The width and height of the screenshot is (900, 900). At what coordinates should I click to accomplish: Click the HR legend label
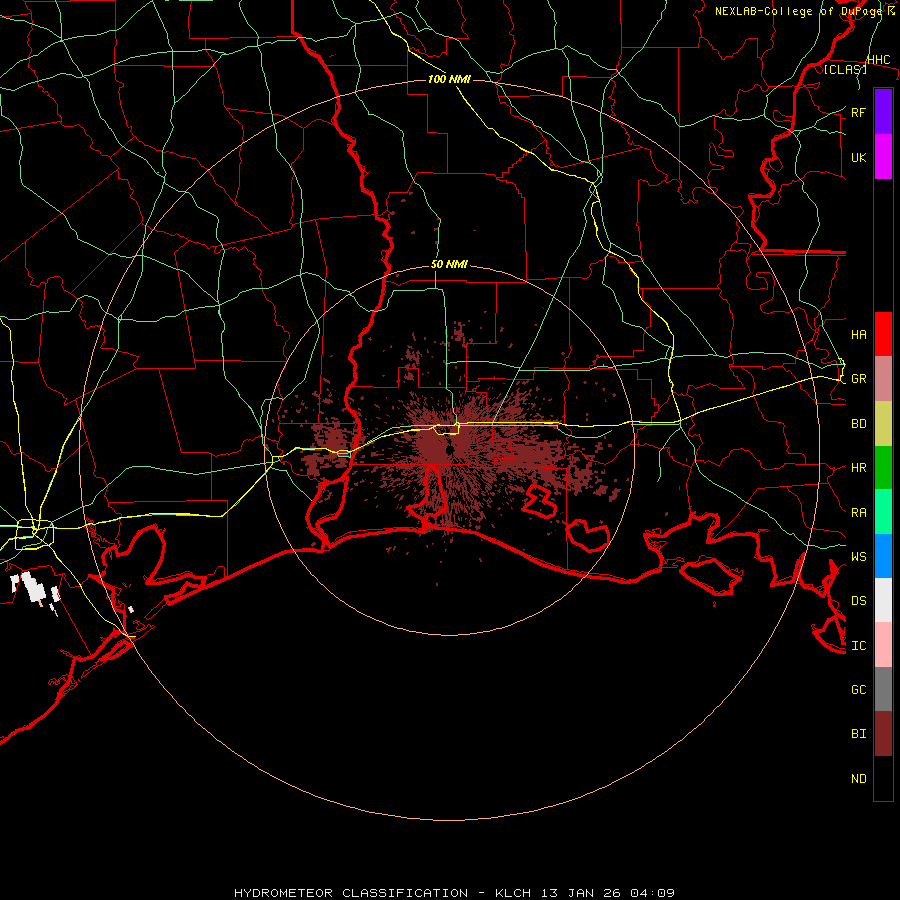(858, 468)
